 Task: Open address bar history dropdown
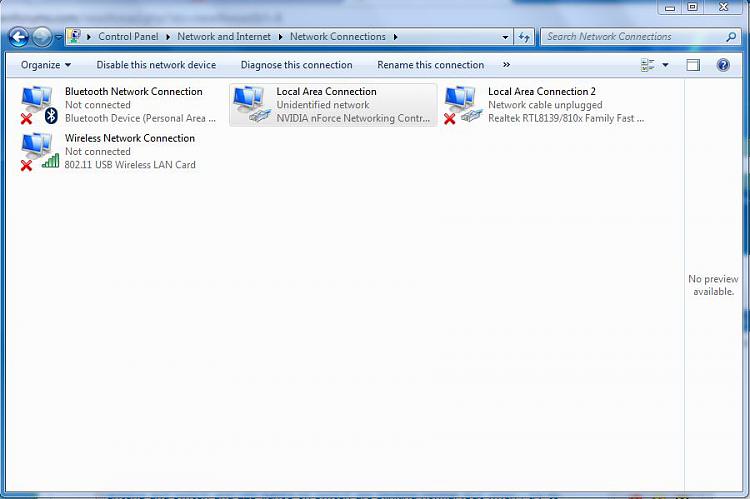(505, 37)
